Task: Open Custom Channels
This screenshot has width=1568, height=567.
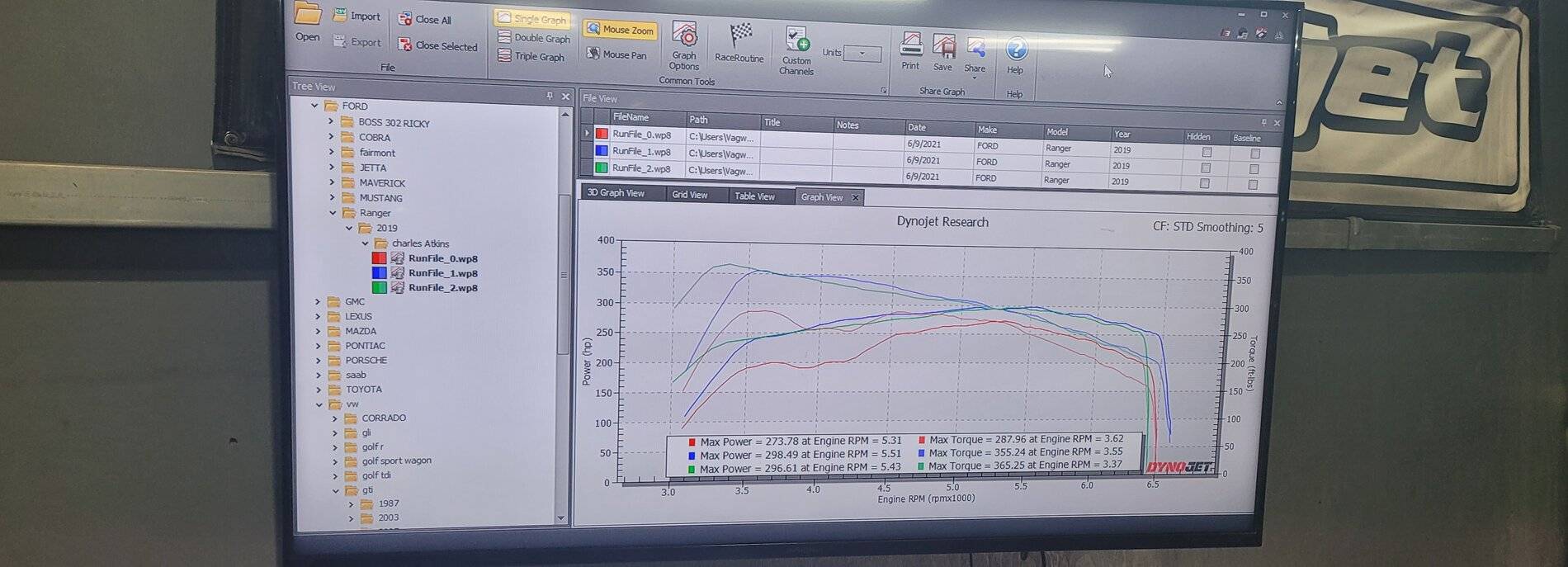Action: pos(796,50)
